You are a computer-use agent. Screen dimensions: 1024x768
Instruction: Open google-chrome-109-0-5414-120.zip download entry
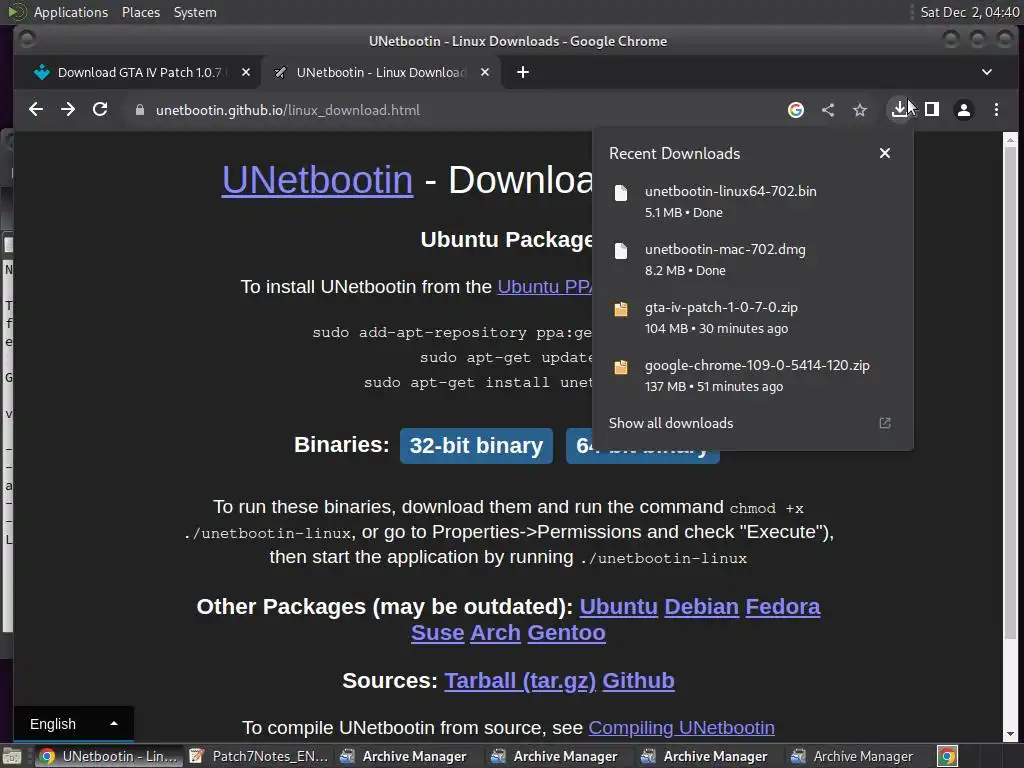(752, 376)
